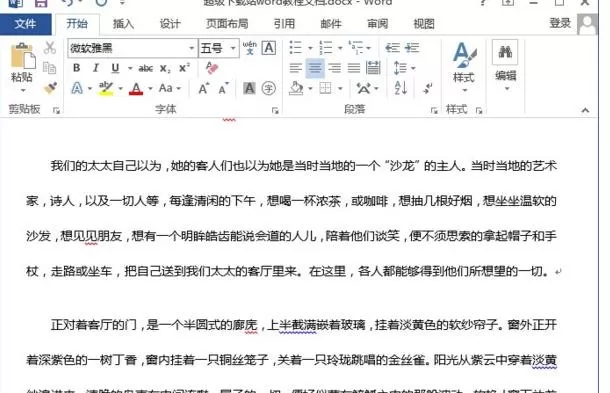
Task: Open the Styles (样式) gallery
Action: click(464, 66)
